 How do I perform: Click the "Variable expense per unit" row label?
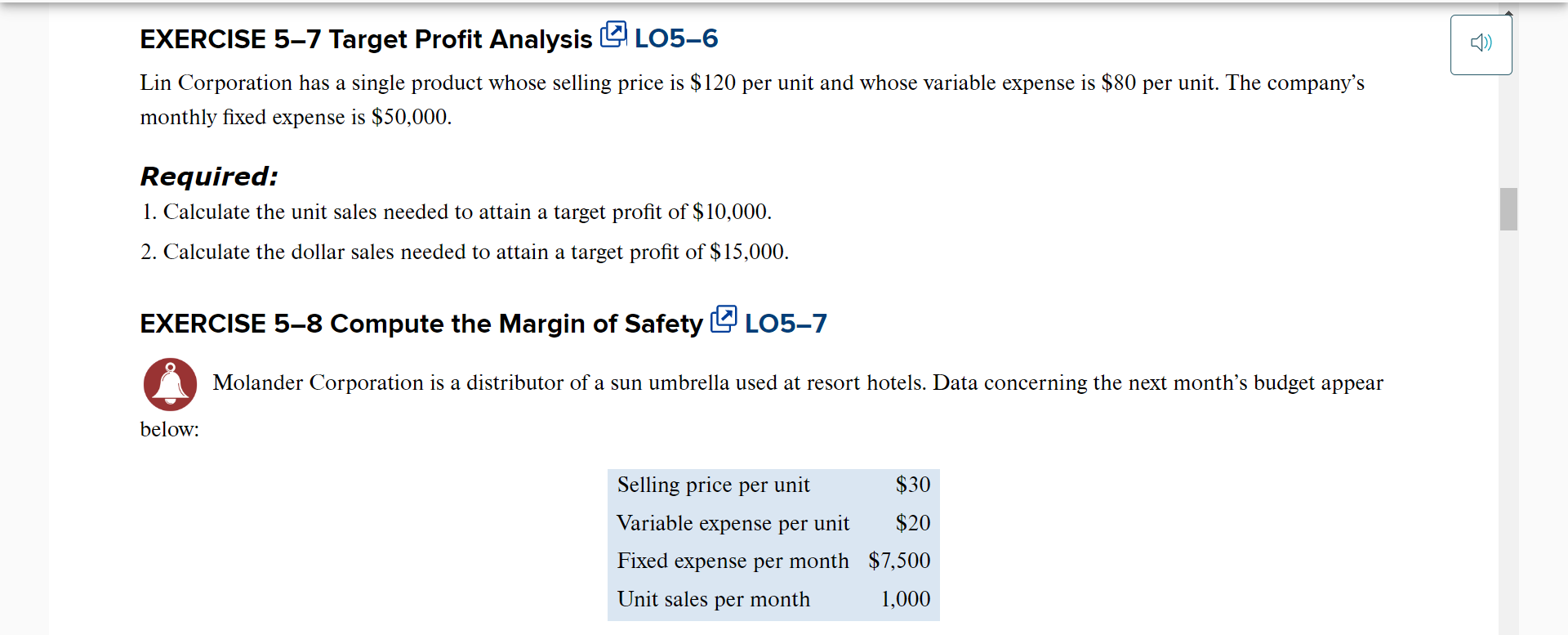[x=733, y=523]
